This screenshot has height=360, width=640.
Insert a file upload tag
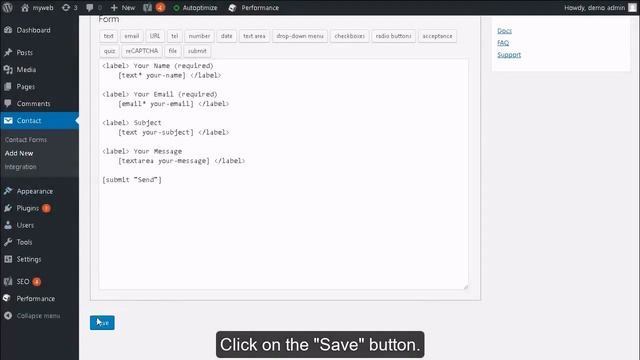173,51
